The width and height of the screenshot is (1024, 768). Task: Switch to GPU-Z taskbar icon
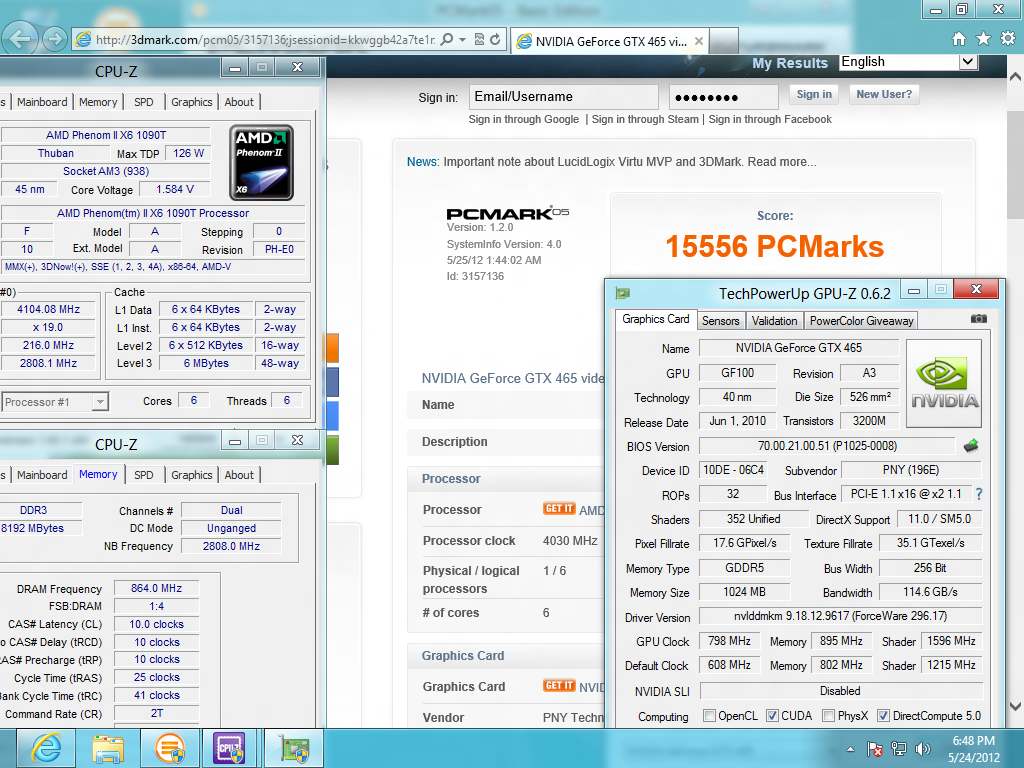pos(294,748)
